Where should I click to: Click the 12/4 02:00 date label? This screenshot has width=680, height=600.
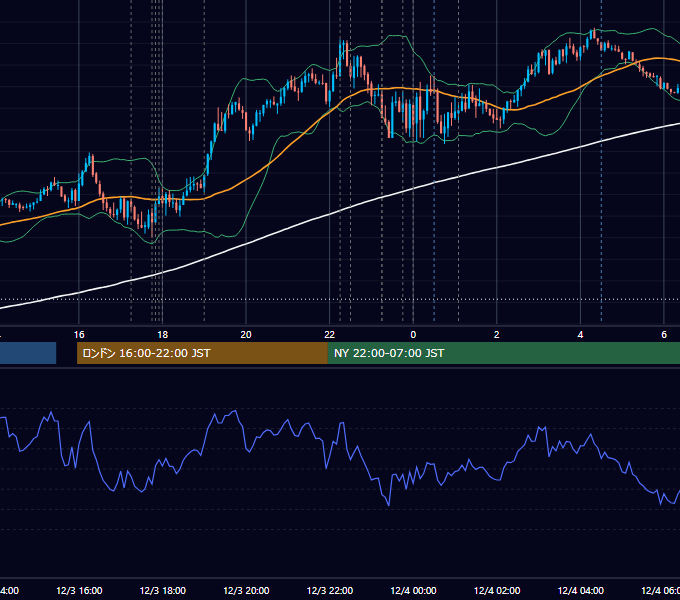(497, 591)
